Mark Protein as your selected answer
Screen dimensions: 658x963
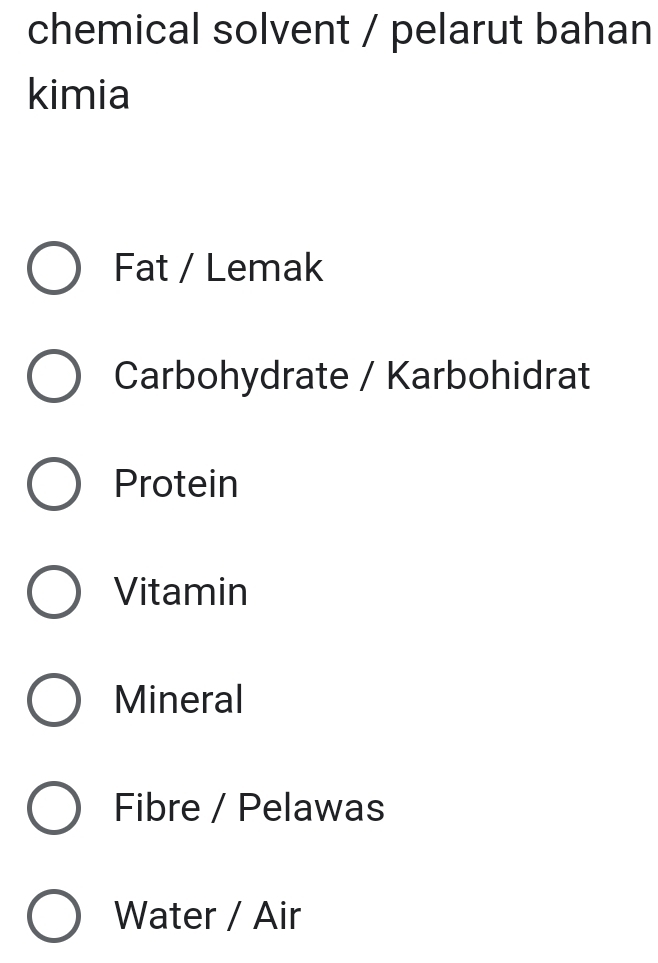(x=54, y=484)
